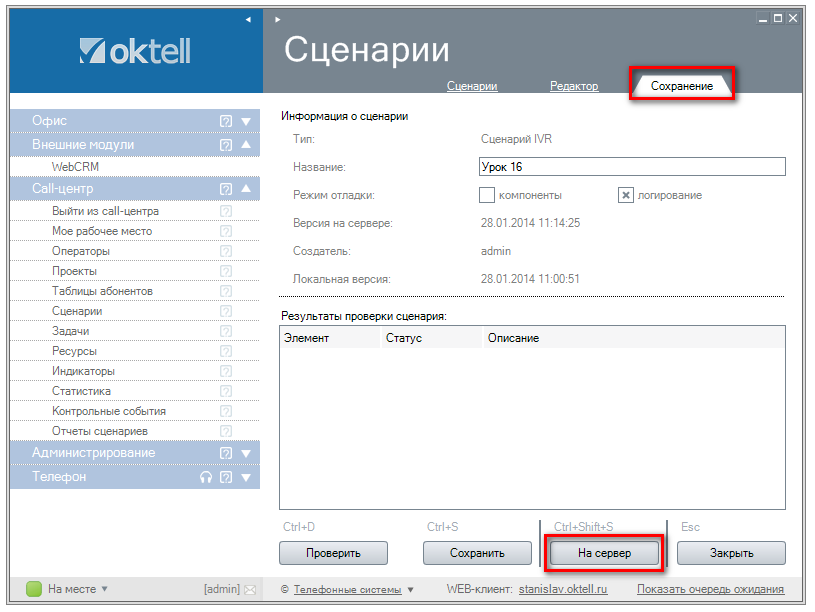Viewport: 815px width, 612px height.
Task: Open help icon next to Офис
Action: [x=226, y=121]
